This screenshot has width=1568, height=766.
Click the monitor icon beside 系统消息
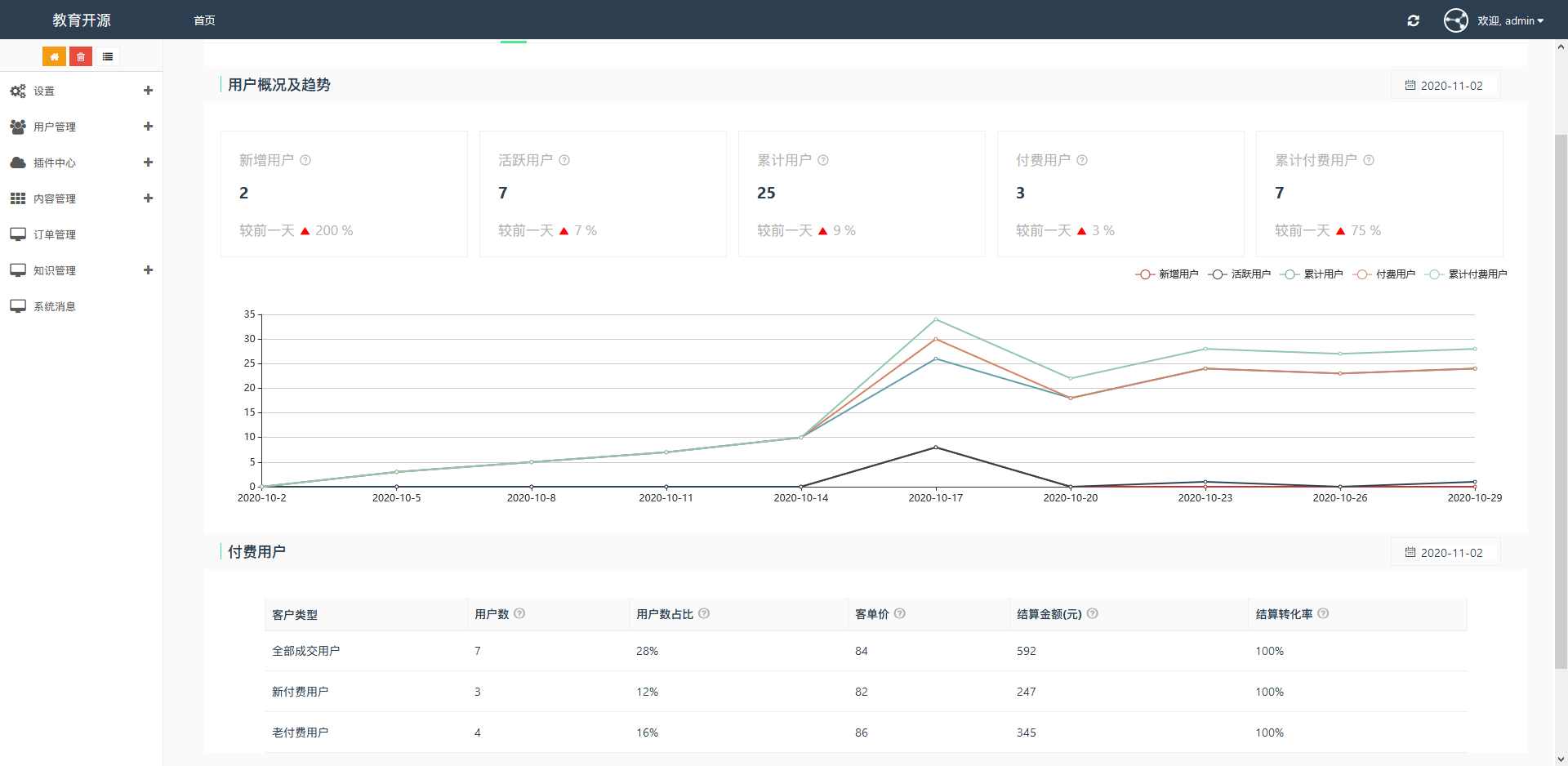coord(18,306)
